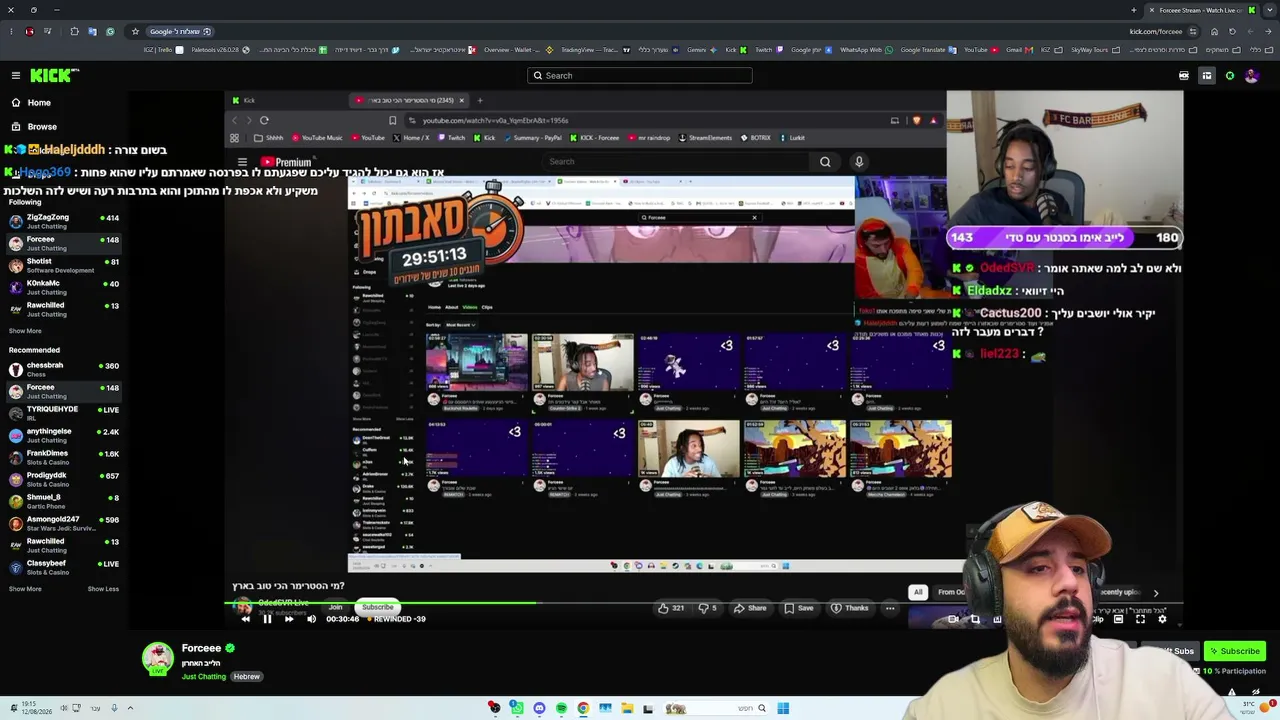This screenshot has width=1280, height=720.
Task: Open the browser extensions puzzle icon
Action: (x=74, y=31)
